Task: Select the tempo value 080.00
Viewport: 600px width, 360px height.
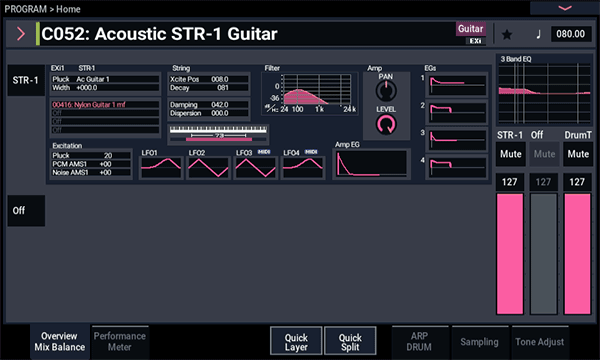Action: [x=571, y=34]
